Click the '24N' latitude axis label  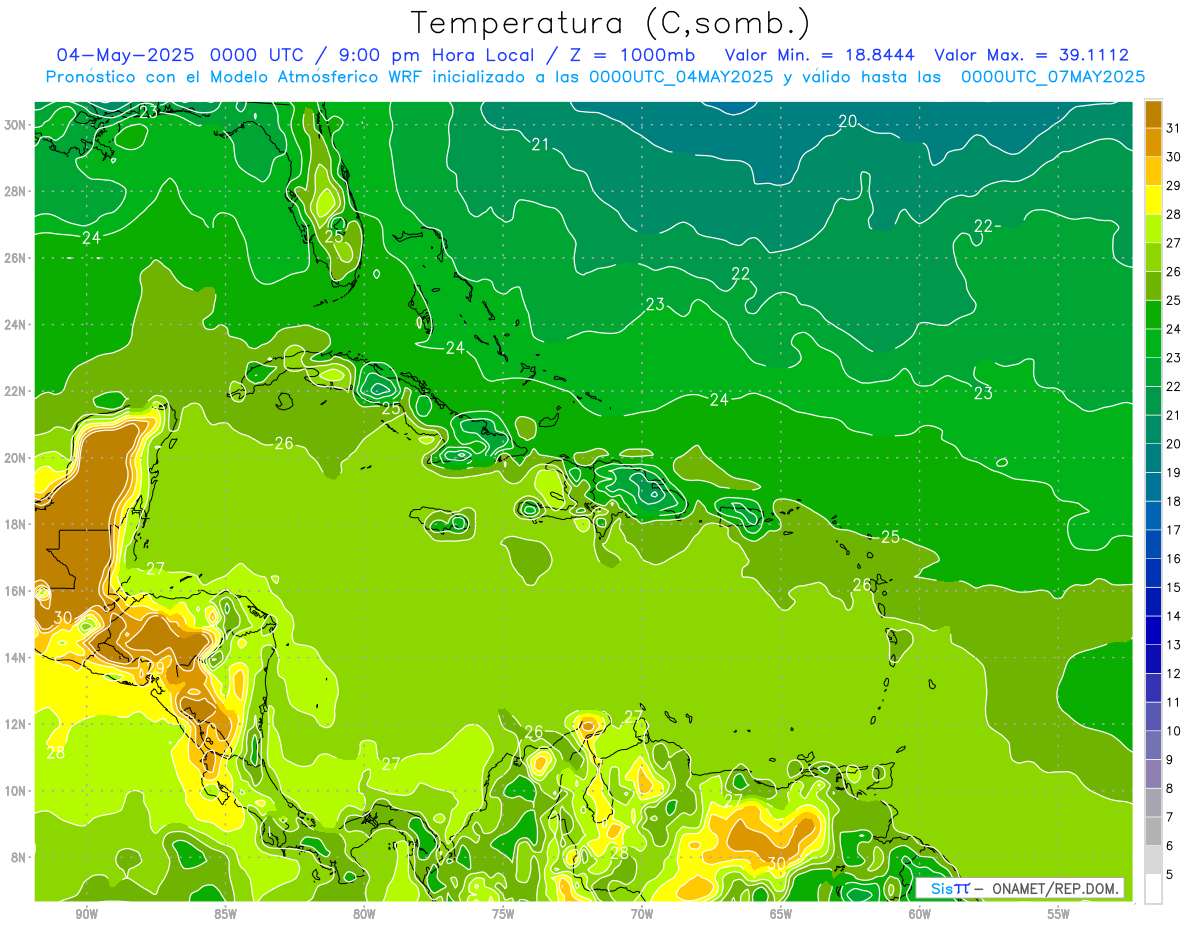[x=16, y=325]
